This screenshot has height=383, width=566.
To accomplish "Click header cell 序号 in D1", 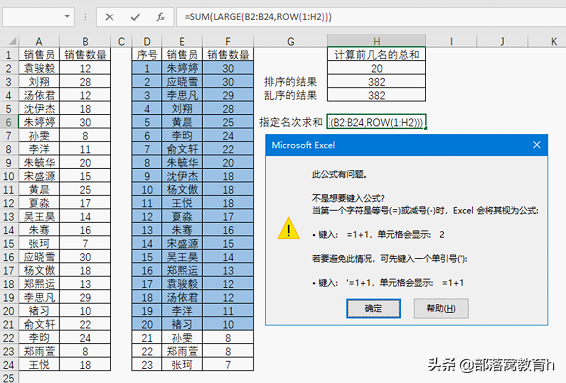I will coord(147,55).
